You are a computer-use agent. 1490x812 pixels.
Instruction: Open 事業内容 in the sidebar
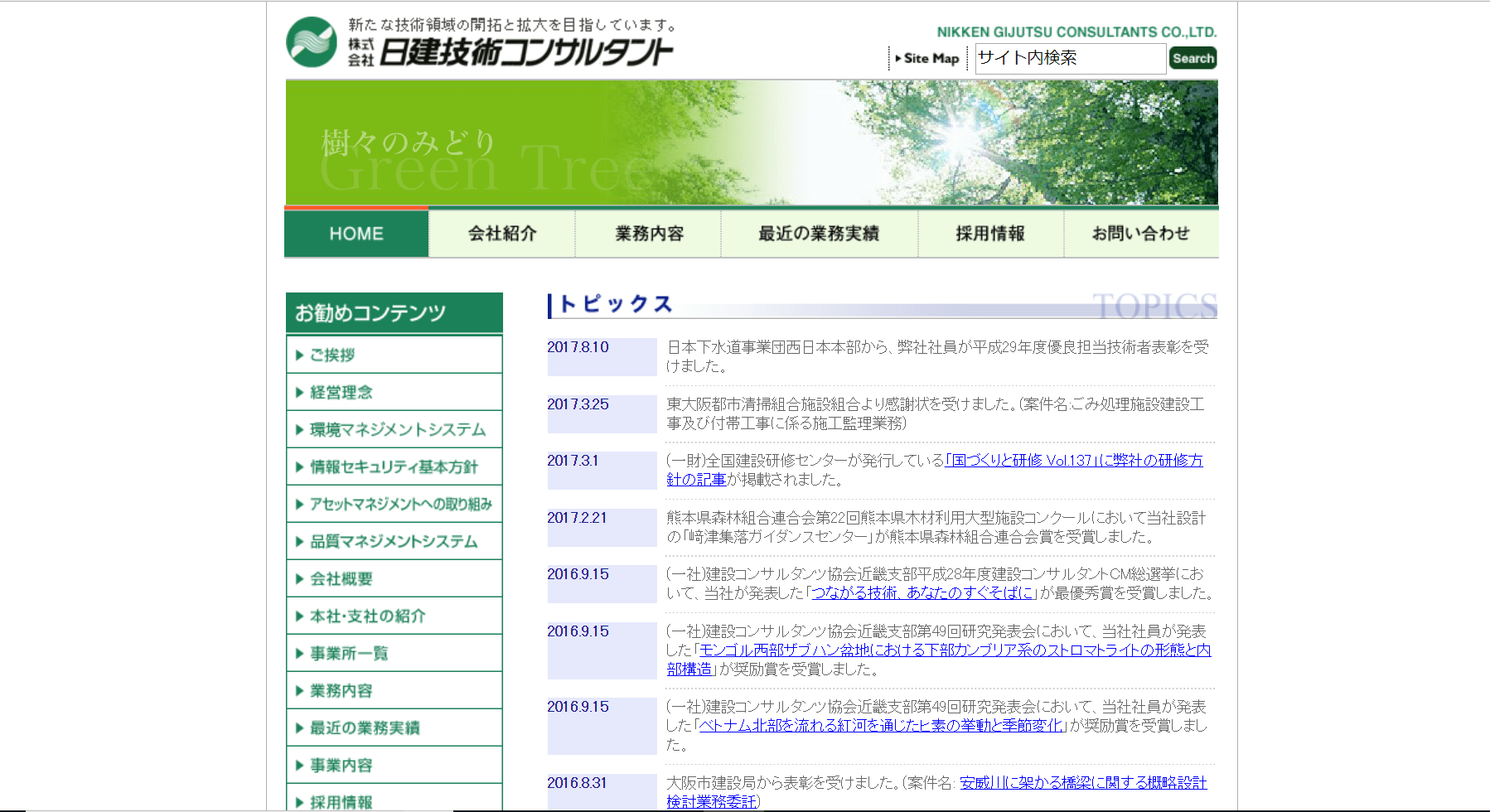click(394, 765)
